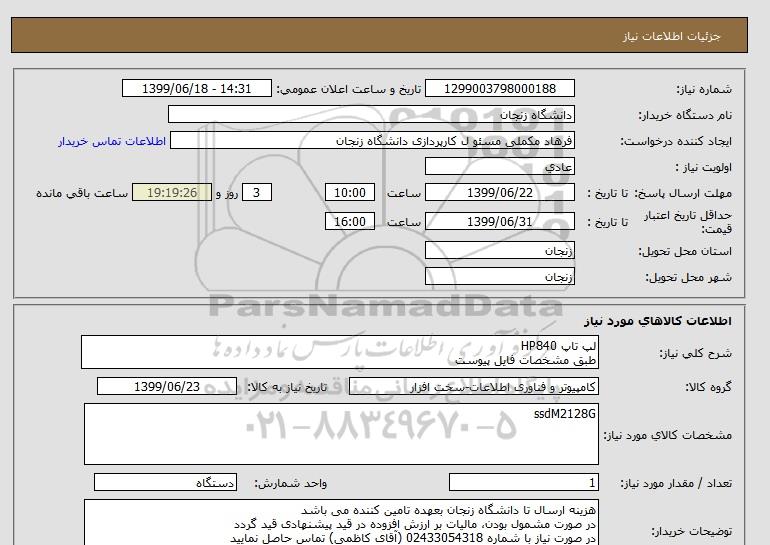Click the remaining days field showing 3
Viewport: 770px width, 545px height.
pos(257,192)
